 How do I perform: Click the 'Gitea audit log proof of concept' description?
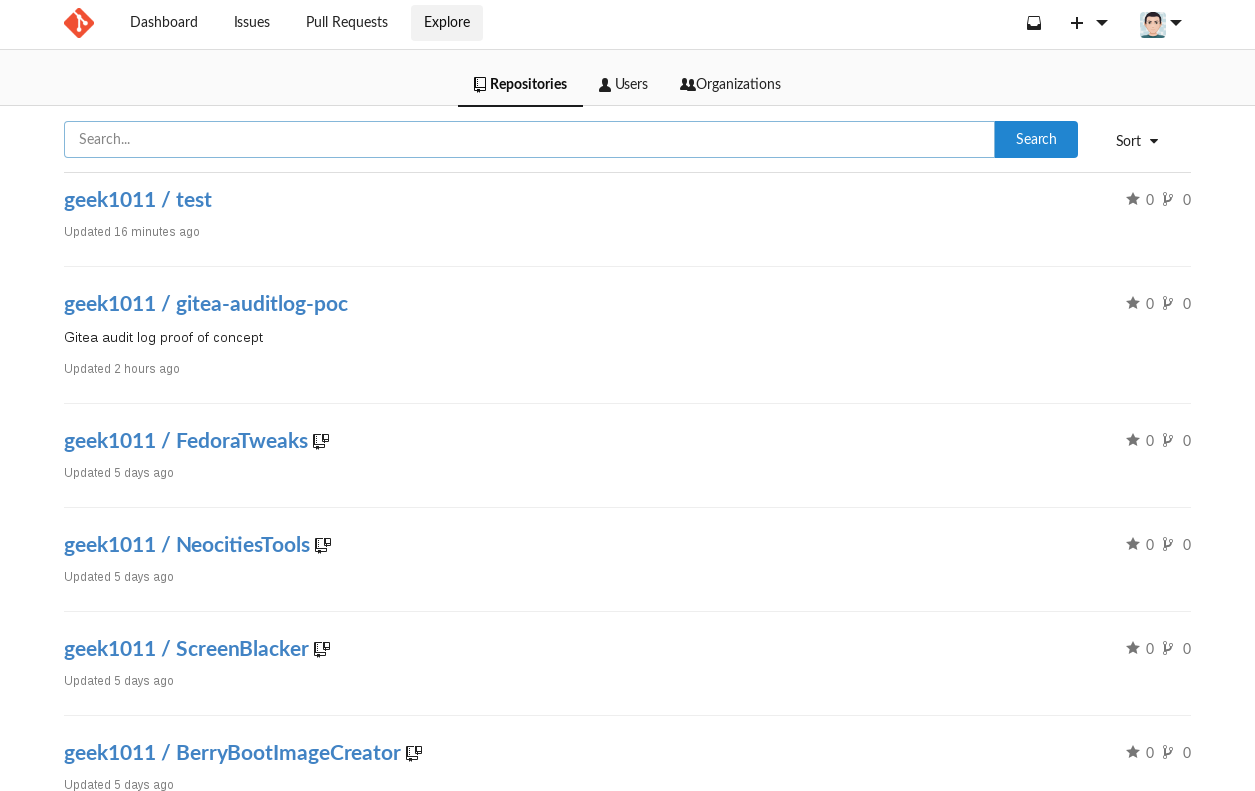tap(163, 337)
